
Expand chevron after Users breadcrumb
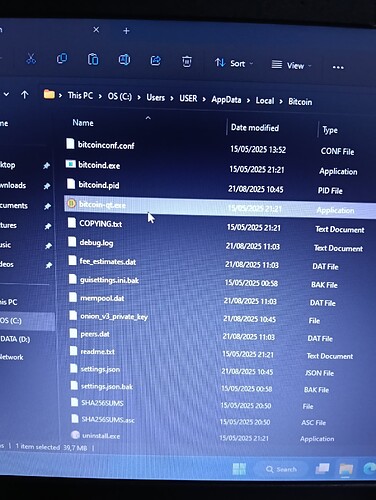click(x=172, y=99)
